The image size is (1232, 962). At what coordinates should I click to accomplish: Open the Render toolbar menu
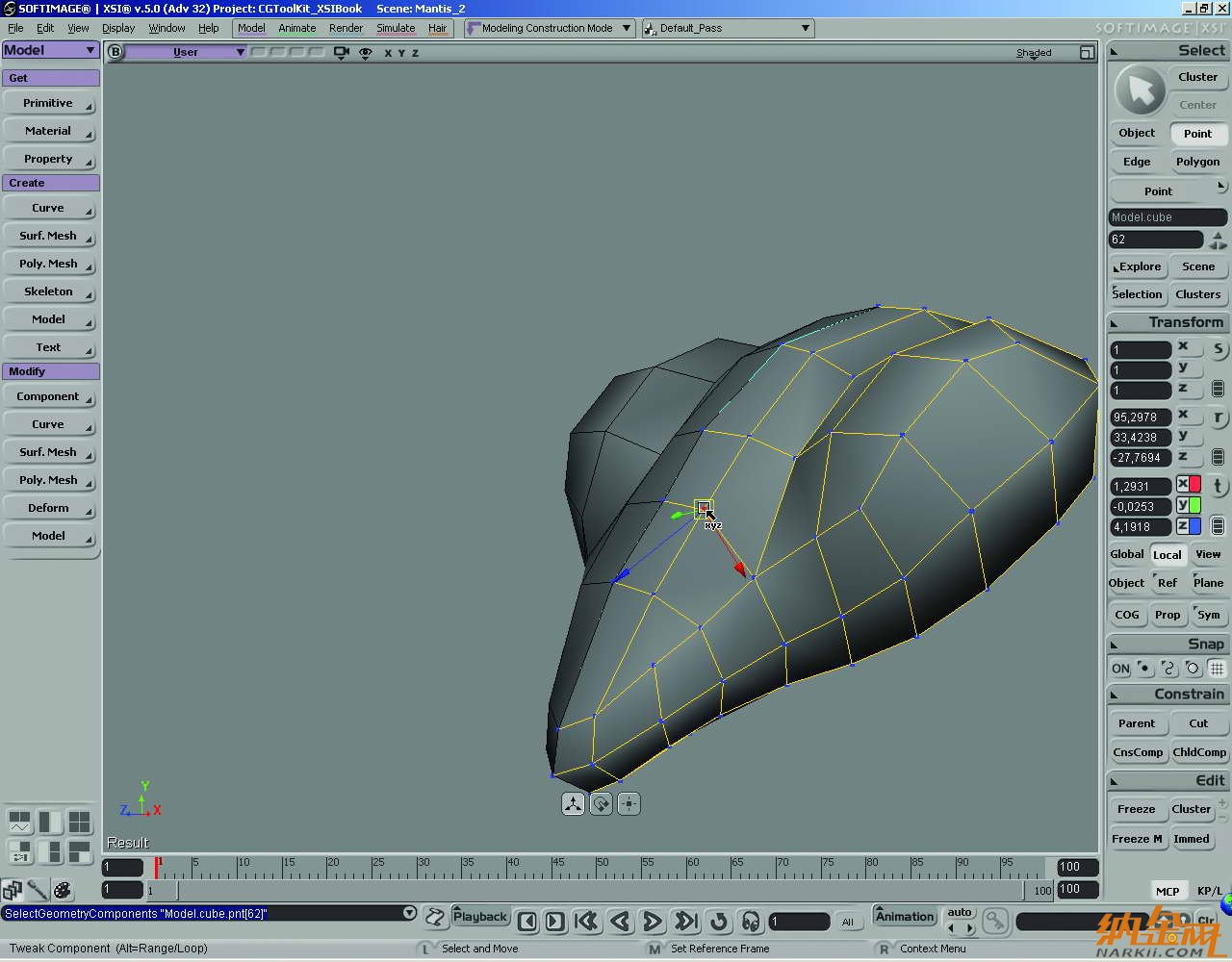pos(346,28)
